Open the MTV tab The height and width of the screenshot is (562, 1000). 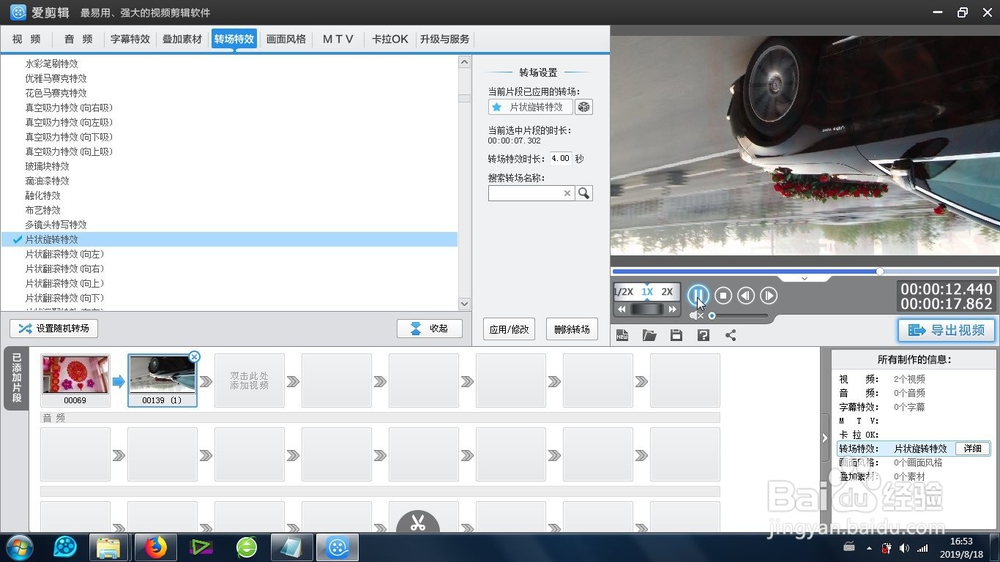(x=338, y=39)
